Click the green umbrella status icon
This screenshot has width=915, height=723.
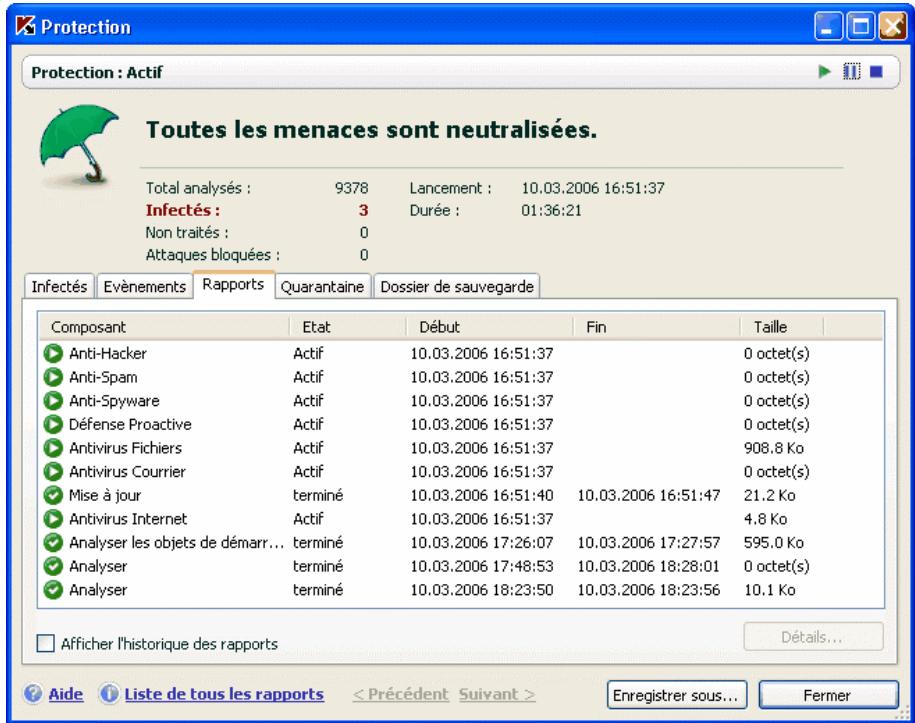pyautogui.click(x=78, y=145)
